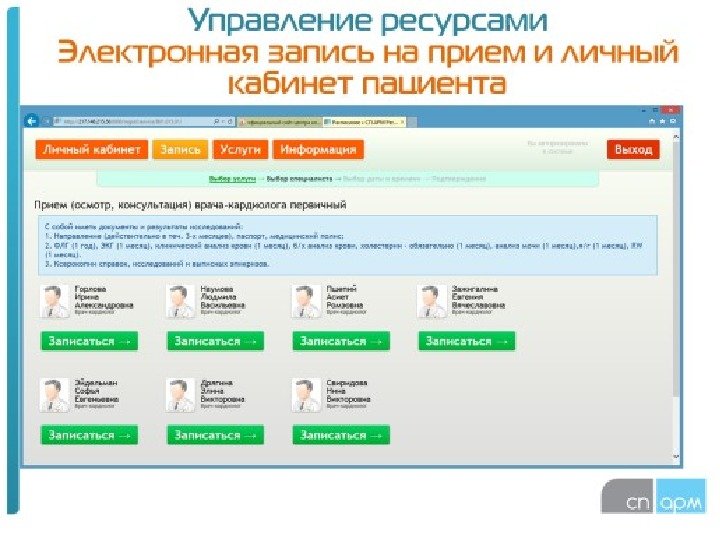Image resolution: width=720 pixels, height=540 pixels.
Task: Follow the Выбор услуги breadcrumb link
Action: (232, 179)
